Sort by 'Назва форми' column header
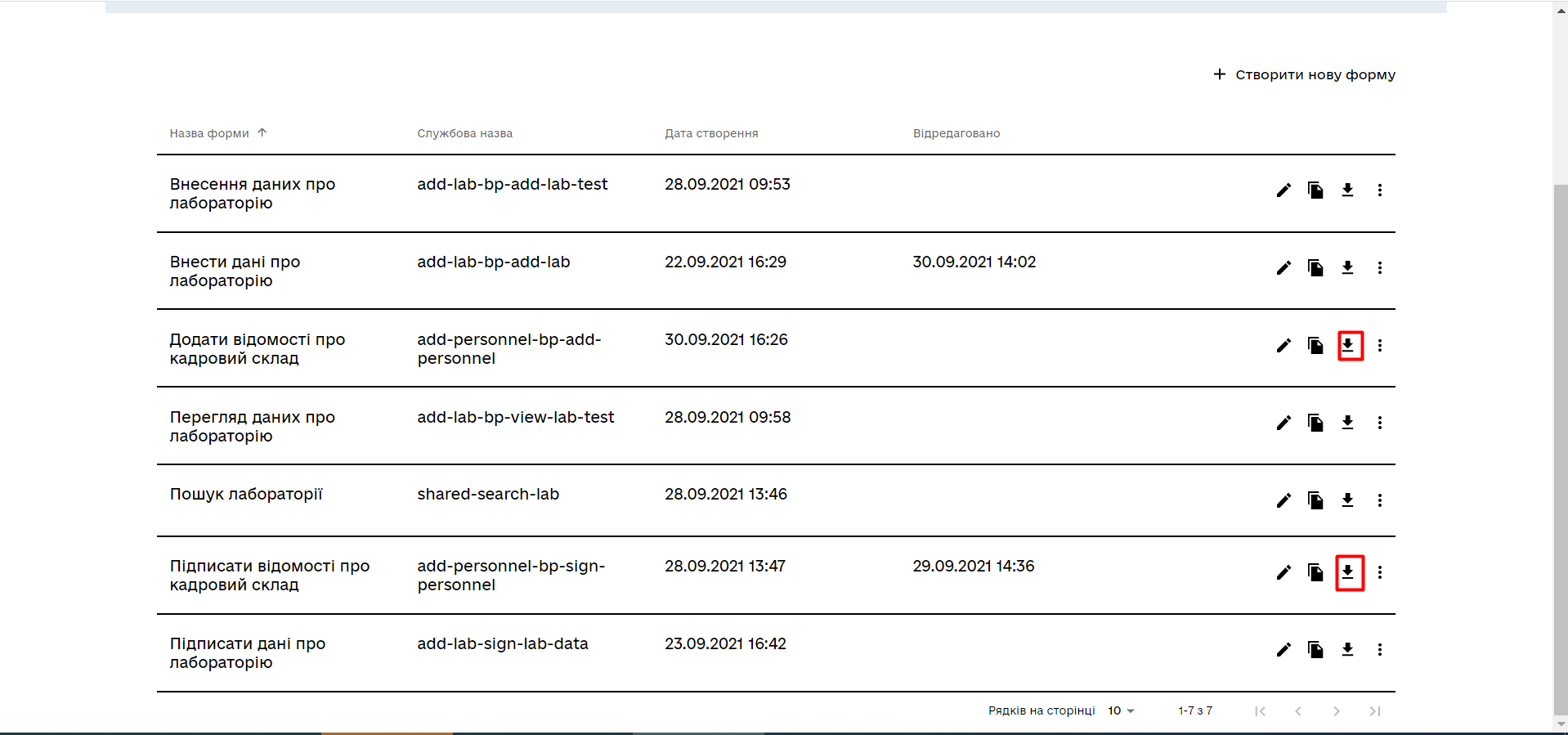This screenshot has height=735, width=1568. [x=217, y=133]
